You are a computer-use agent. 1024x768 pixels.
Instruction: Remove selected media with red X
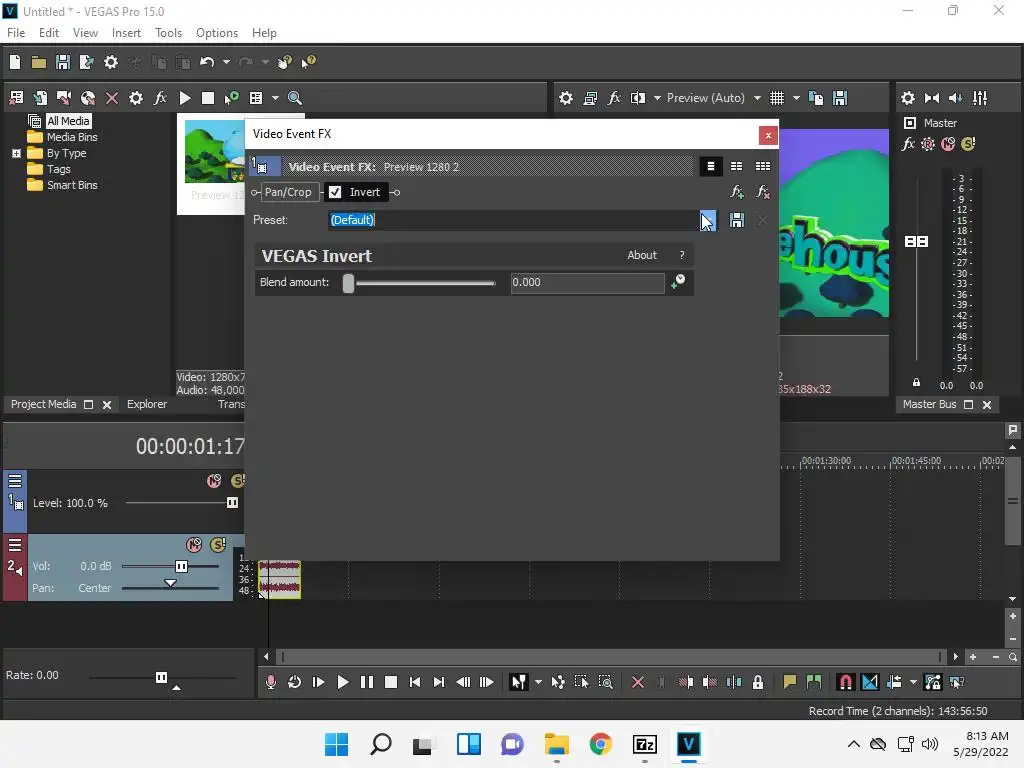click(x=112, y=98)
